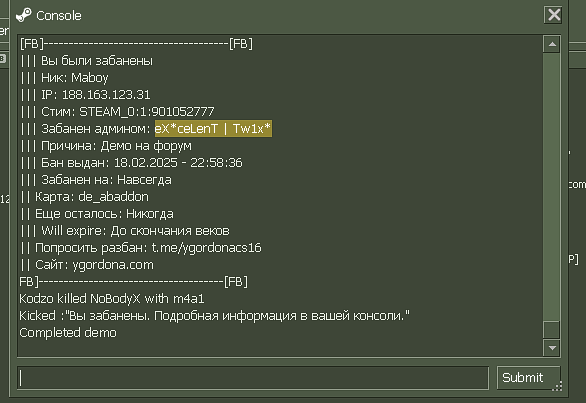Viewport: 586px width, 403px height.
Task: Click the Kodzo killed NoBodyX log line
Action: point(112,299)
